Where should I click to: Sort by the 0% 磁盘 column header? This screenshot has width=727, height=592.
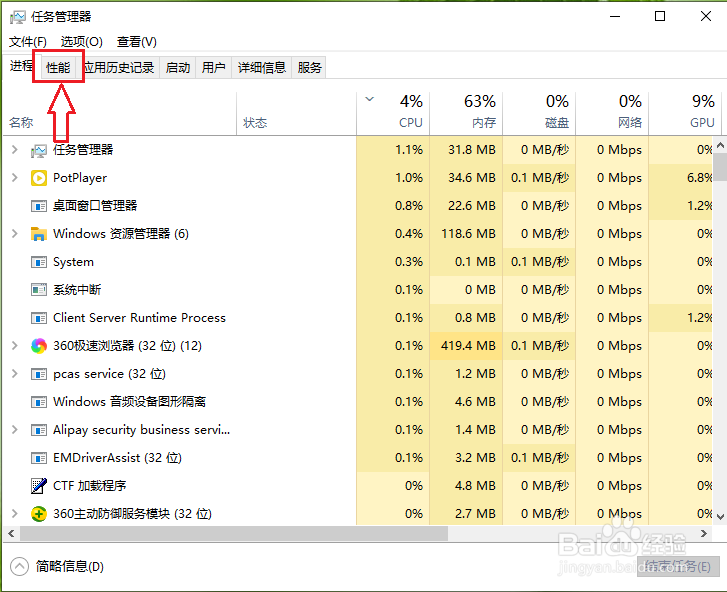click(539, 114)
